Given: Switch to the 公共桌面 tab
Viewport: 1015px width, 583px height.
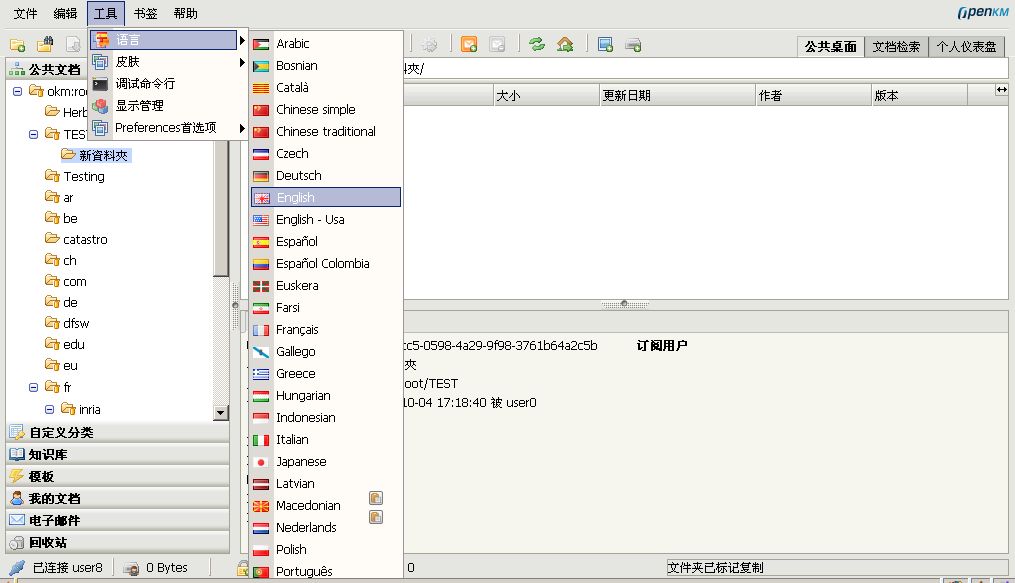Looking at the screenshot, I should 831,47.
